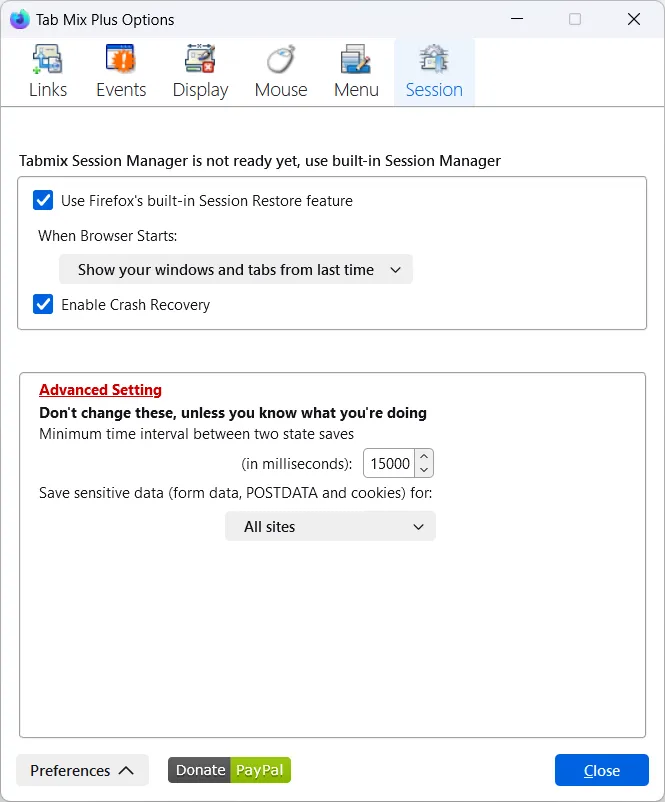Uncheck Use Firefox's built-in Session Restore
The height and width of the screenshot is (802, 665).
pyautogui.click(x=44, y=200)
